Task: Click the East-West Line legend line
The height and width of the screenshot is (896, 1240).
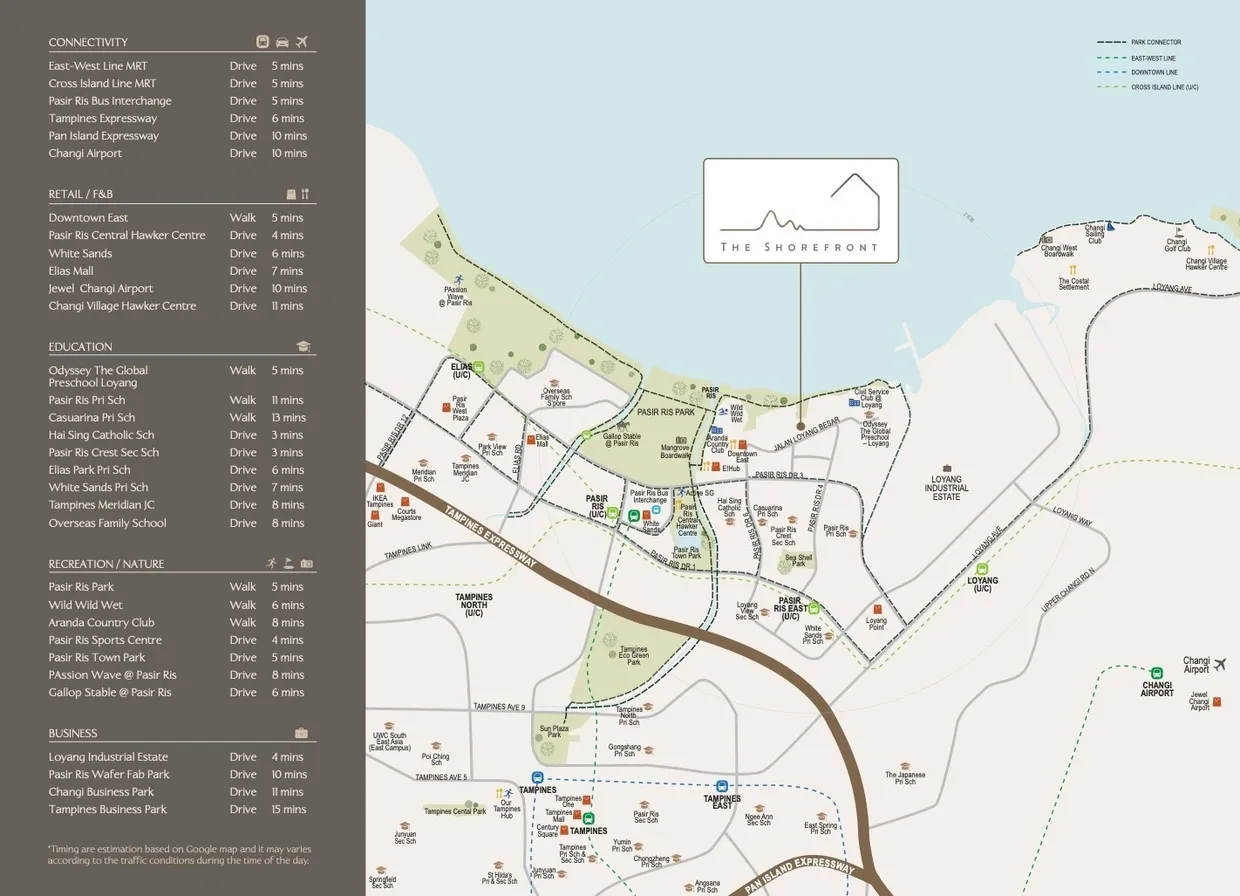Action: (1111, 57)
